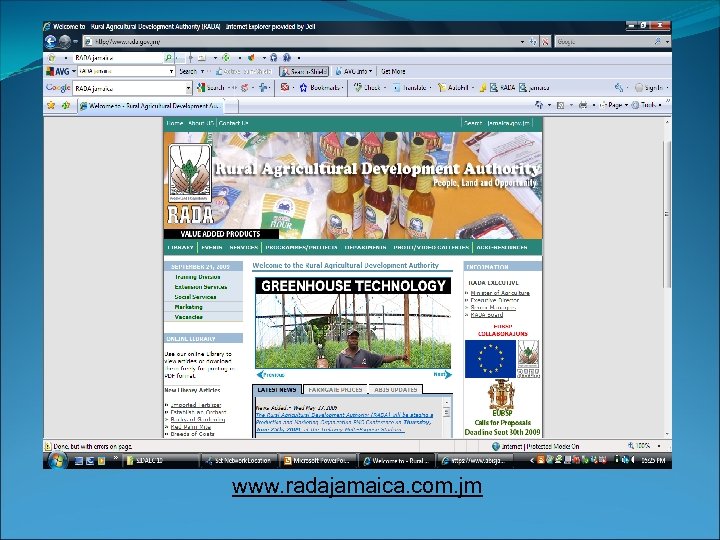
Task: Click the red Stop loading icon
Action: (545, 42)
